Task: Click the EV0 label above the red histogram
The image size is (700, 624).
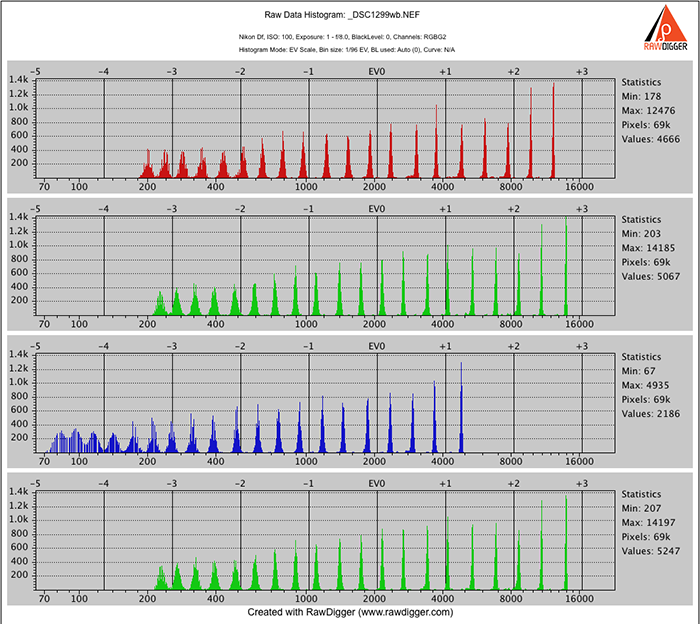Action: 376,72
